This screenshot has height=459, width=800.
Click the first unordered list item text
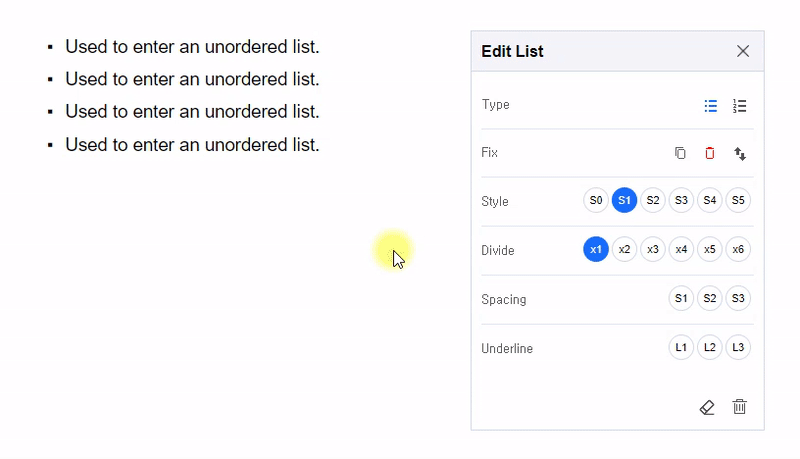tap(192, 46)
